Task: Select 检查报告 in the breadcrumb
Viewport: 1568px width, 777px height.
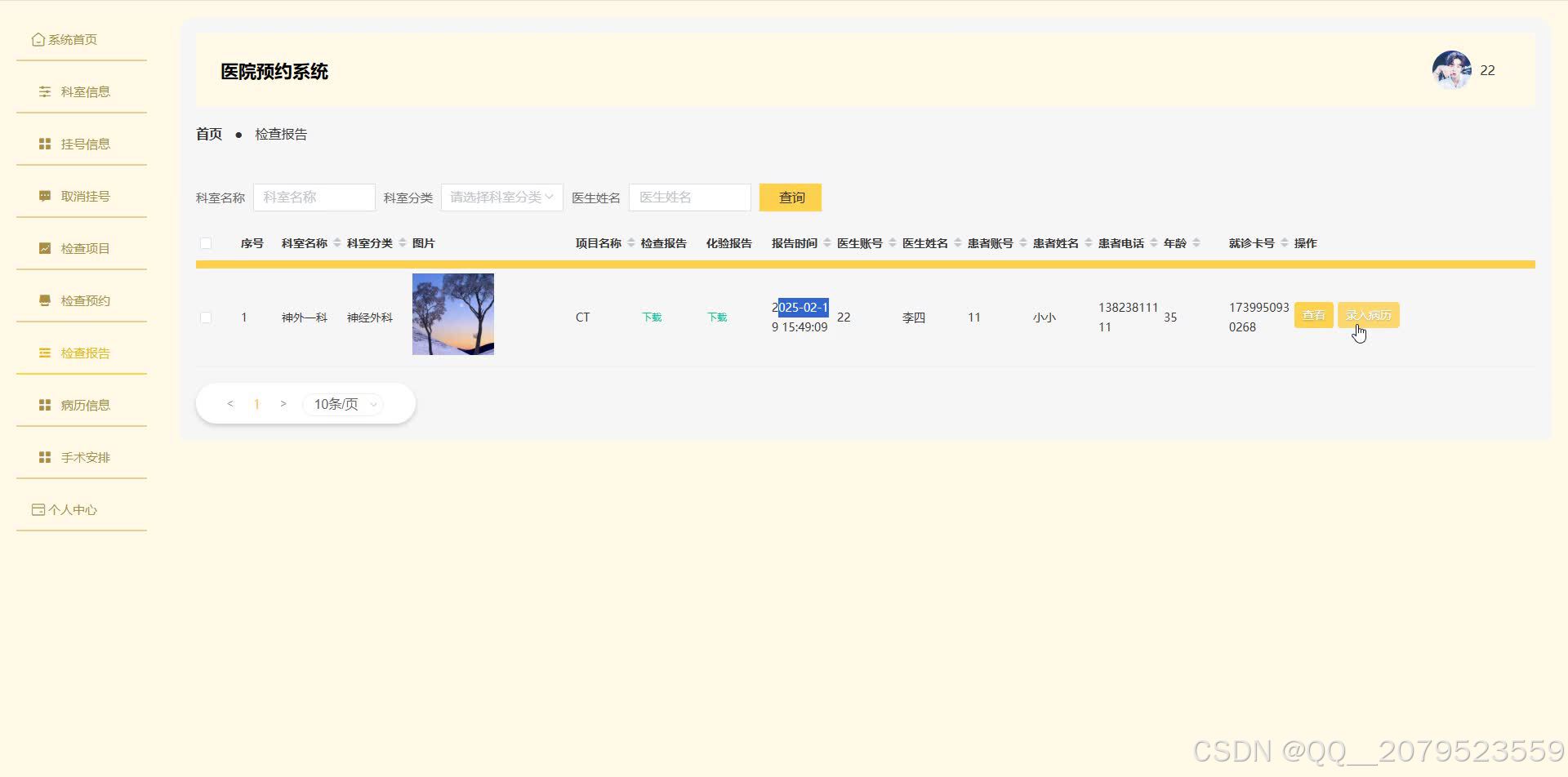Action: pos(281,134)
